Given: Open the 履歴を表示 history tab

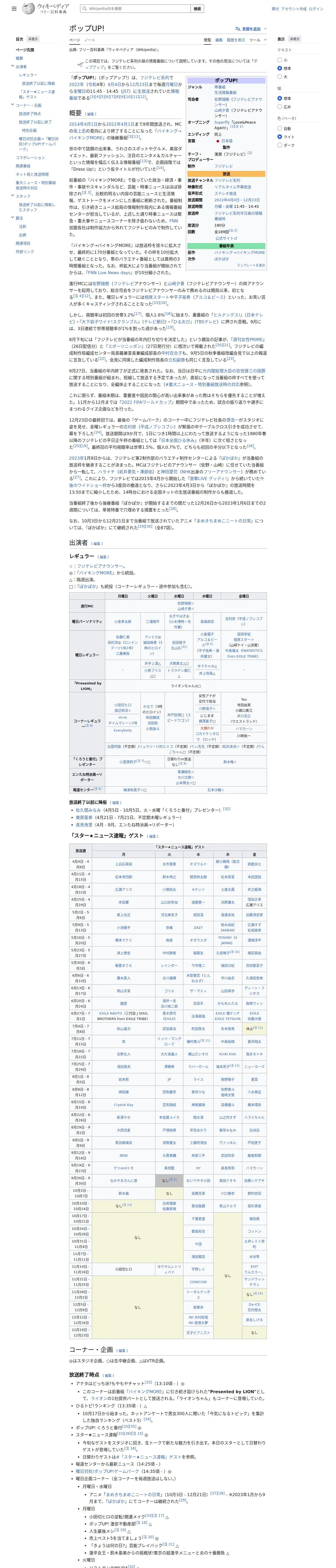Looking at the screenshot, I should [x=236, y=40].
